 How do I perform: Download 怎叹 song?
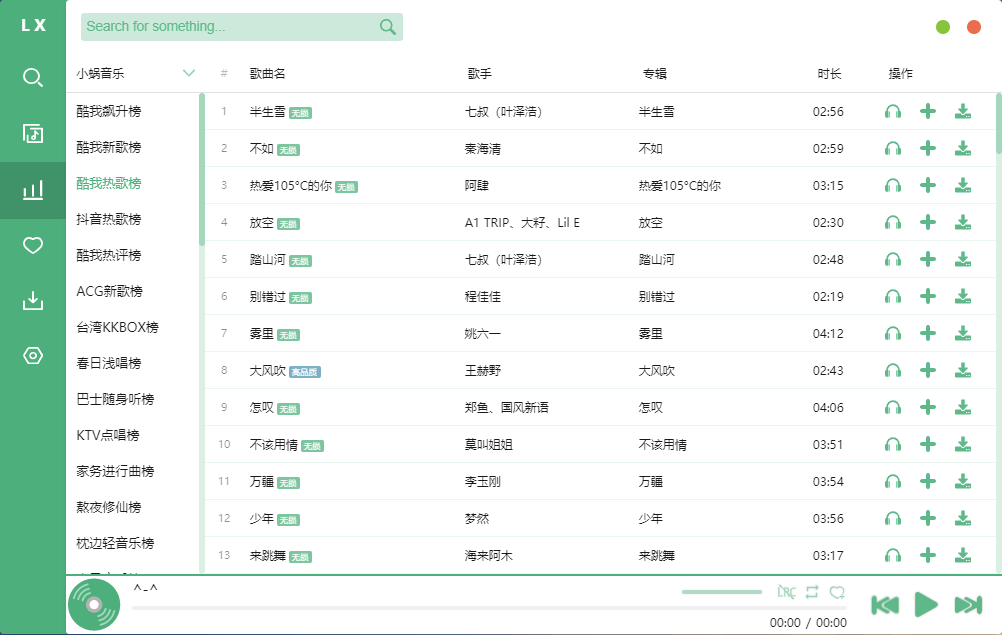[x=963, y=408]
